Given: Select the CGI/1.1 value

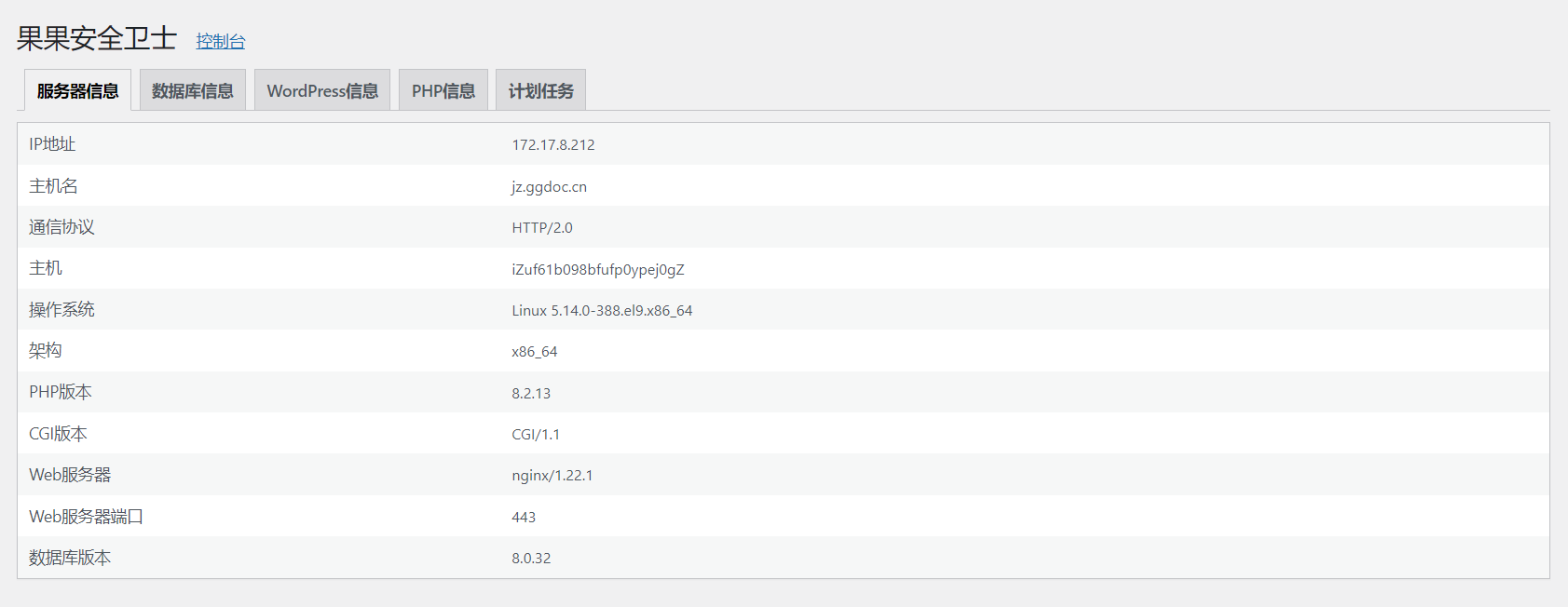Looking at the screenshot, I should pyautogui.click(x=536, y=435).
